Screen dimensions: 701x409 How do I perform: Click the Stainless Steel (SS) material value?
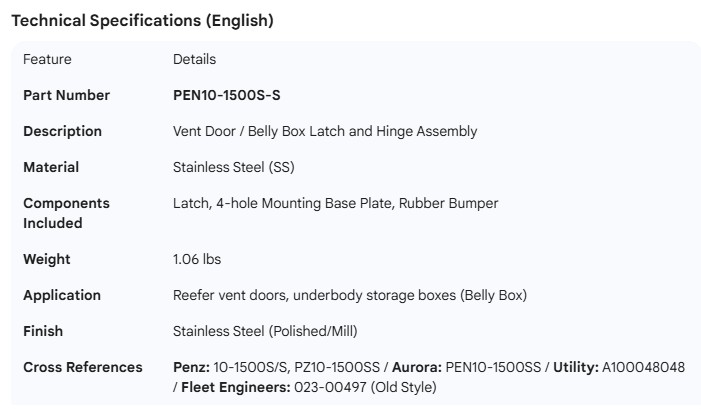[234, 167]
